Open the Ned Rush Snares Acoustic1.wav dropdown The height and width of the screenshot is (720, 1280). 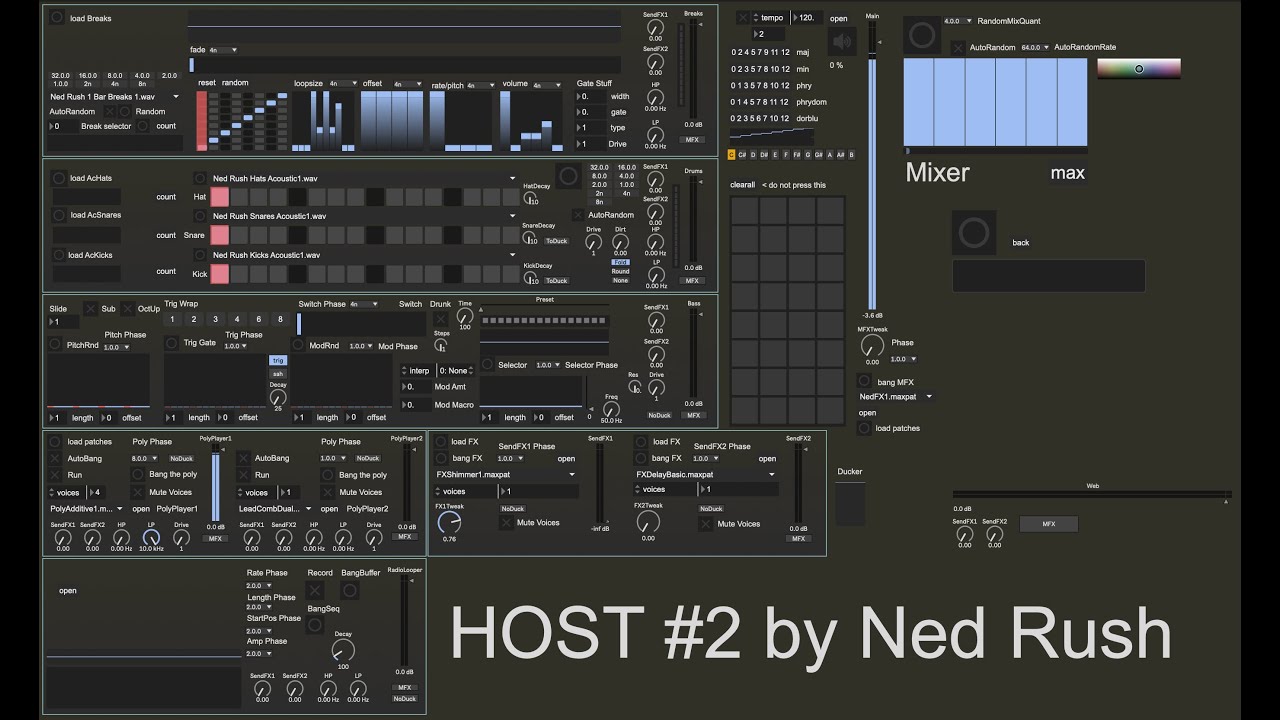pos(364,216)
